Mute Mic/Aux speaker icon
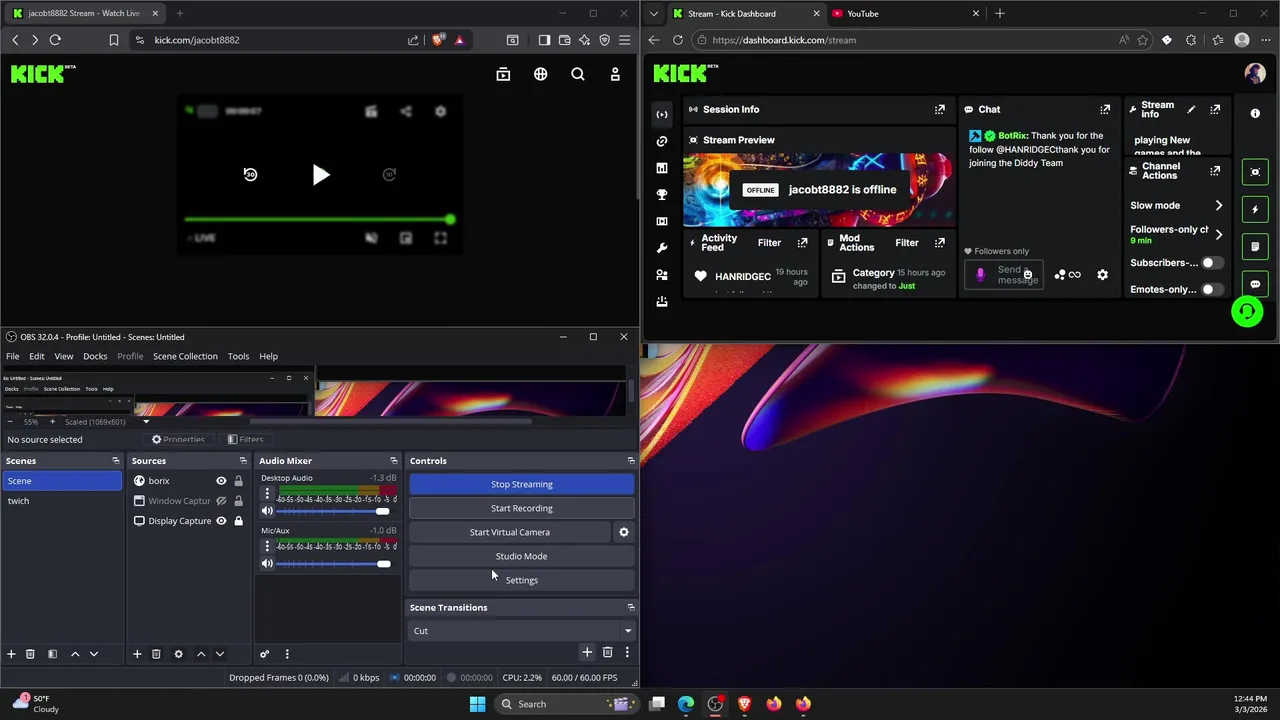Viewport: 1280px width, 720px height. (x=267, y=564)
